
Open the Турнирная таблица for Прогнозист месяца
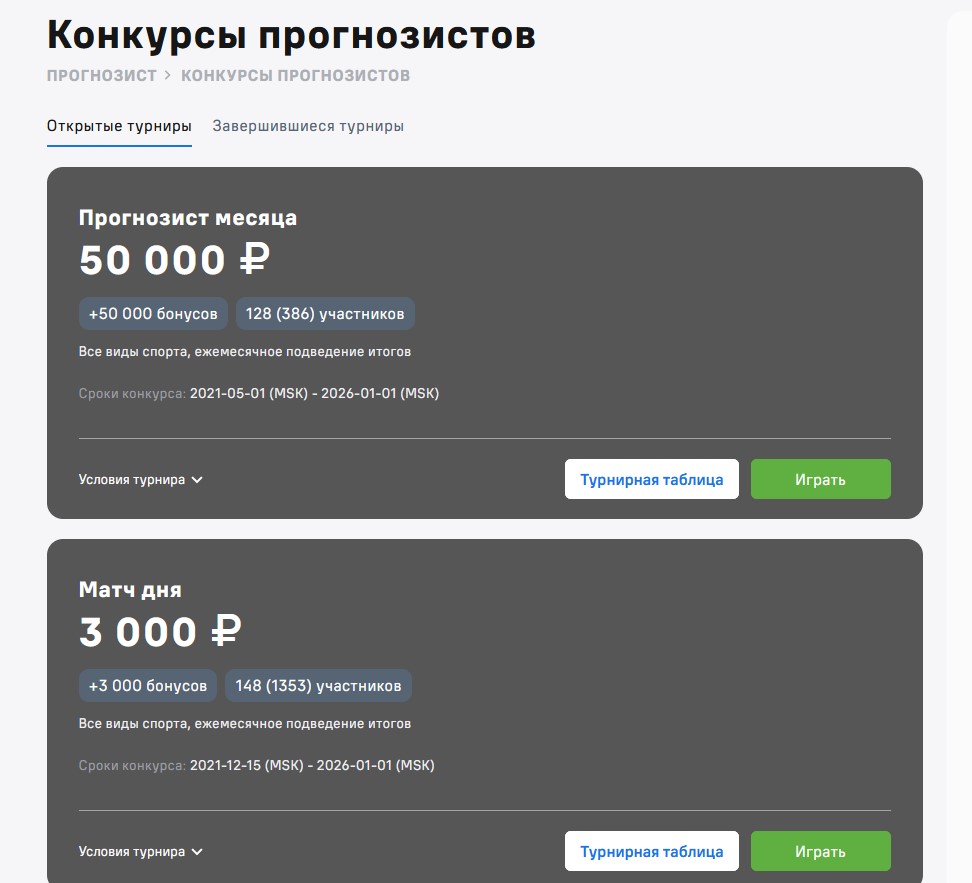click(x=651, y=479)
